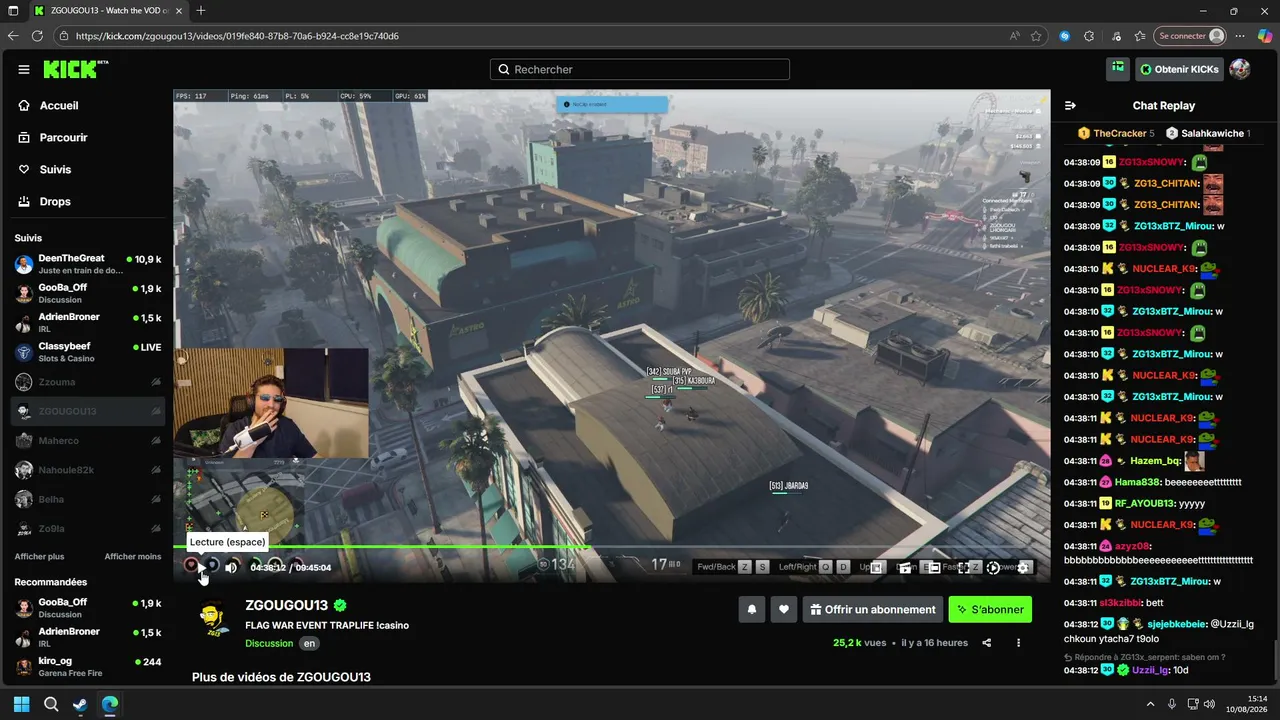Open the Discussion category link
Viewport: 1280px width, 720px height.
click(269, 643)
